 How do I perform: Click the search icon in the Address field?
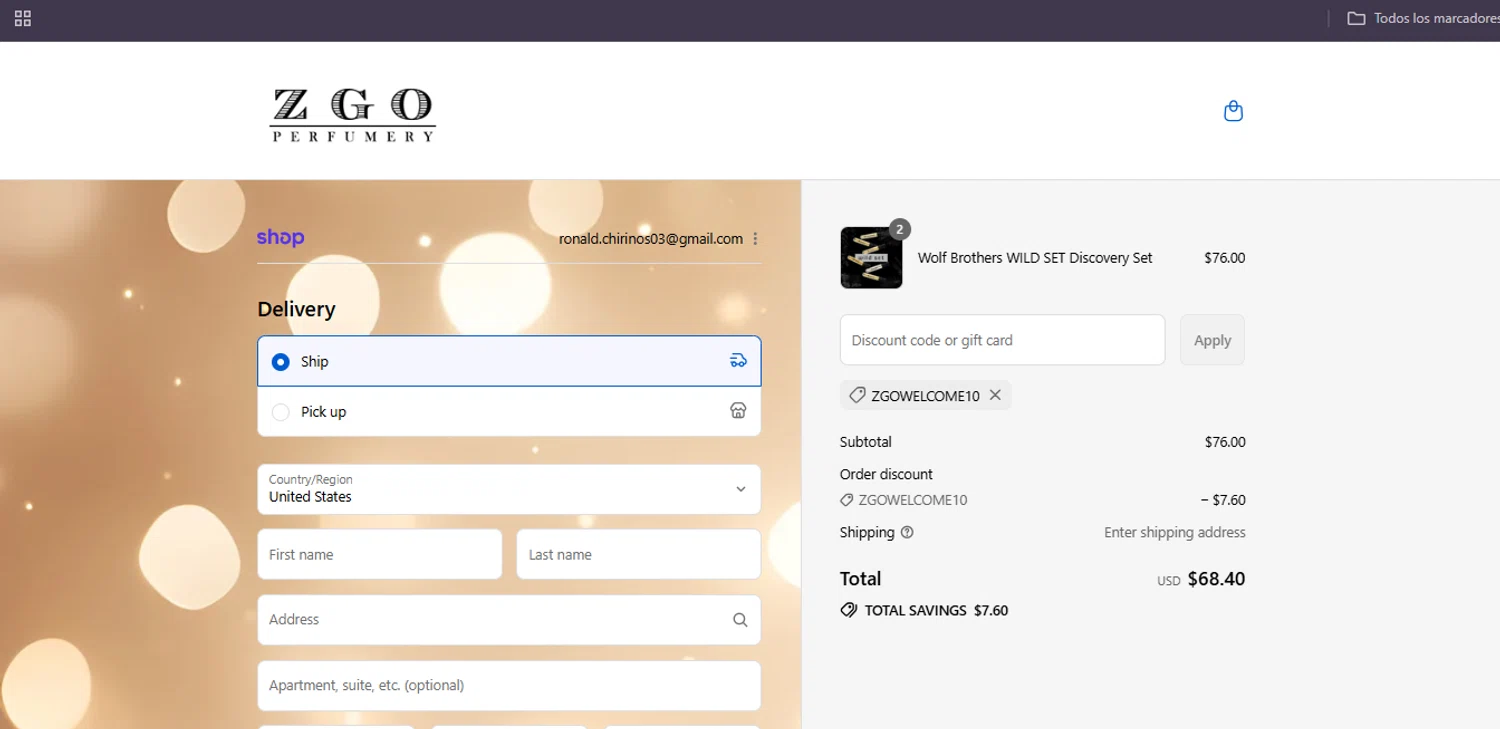[740, 620]
